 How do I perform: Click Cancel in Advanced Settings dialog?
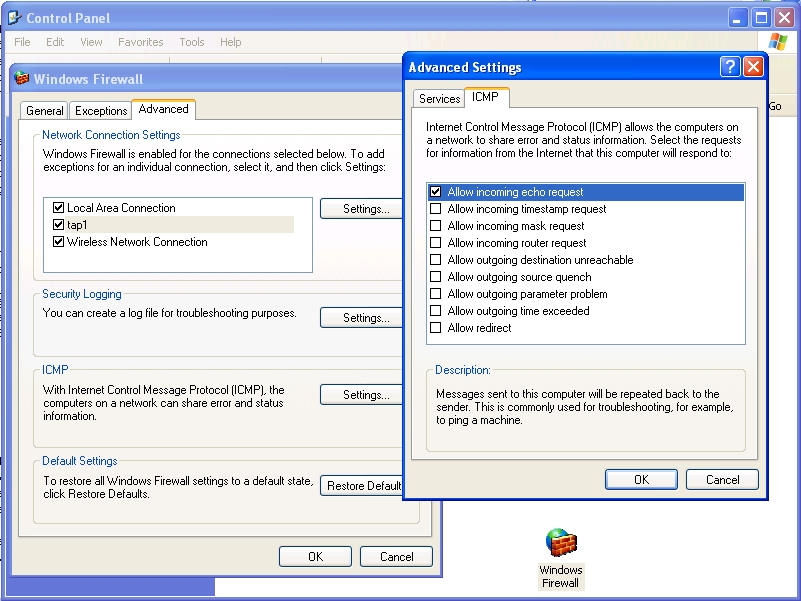coord(722,480)
